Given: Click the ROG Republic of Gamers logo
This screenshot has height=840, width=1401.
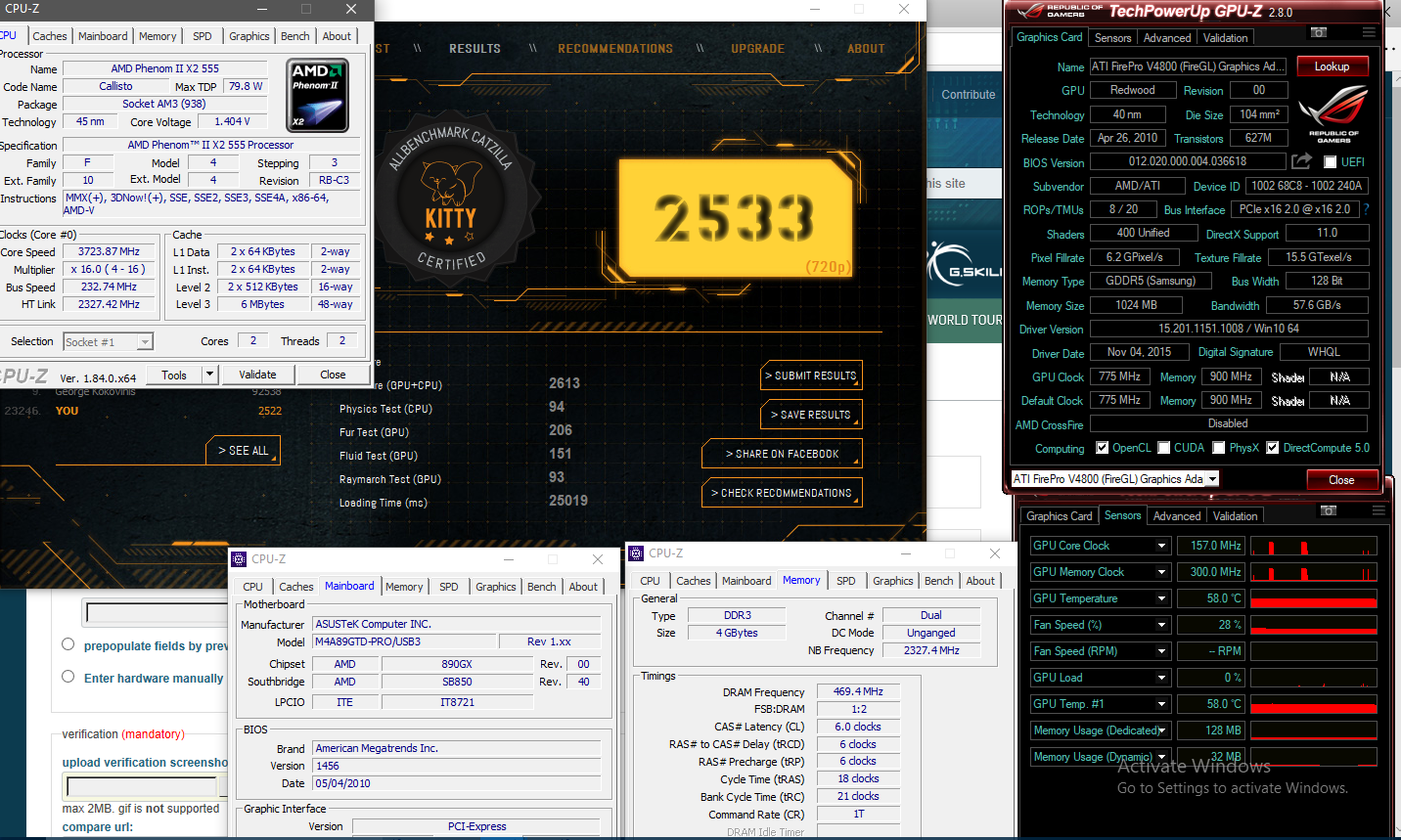Looking at the screenshot, I should [x=1333, y=115].
